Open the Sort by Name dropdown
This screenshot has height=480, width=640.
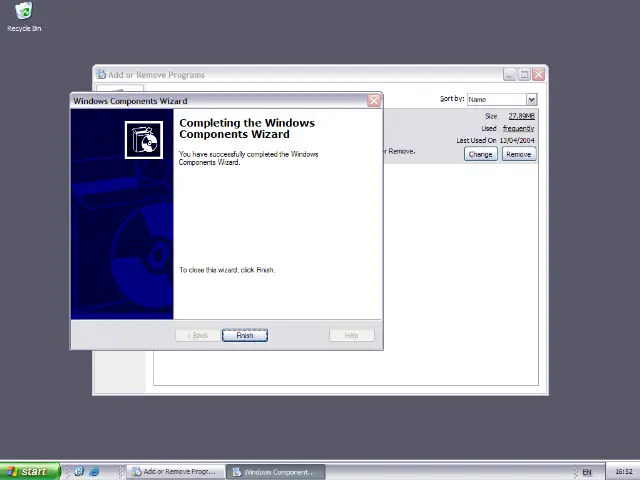(x=531, y=99)
